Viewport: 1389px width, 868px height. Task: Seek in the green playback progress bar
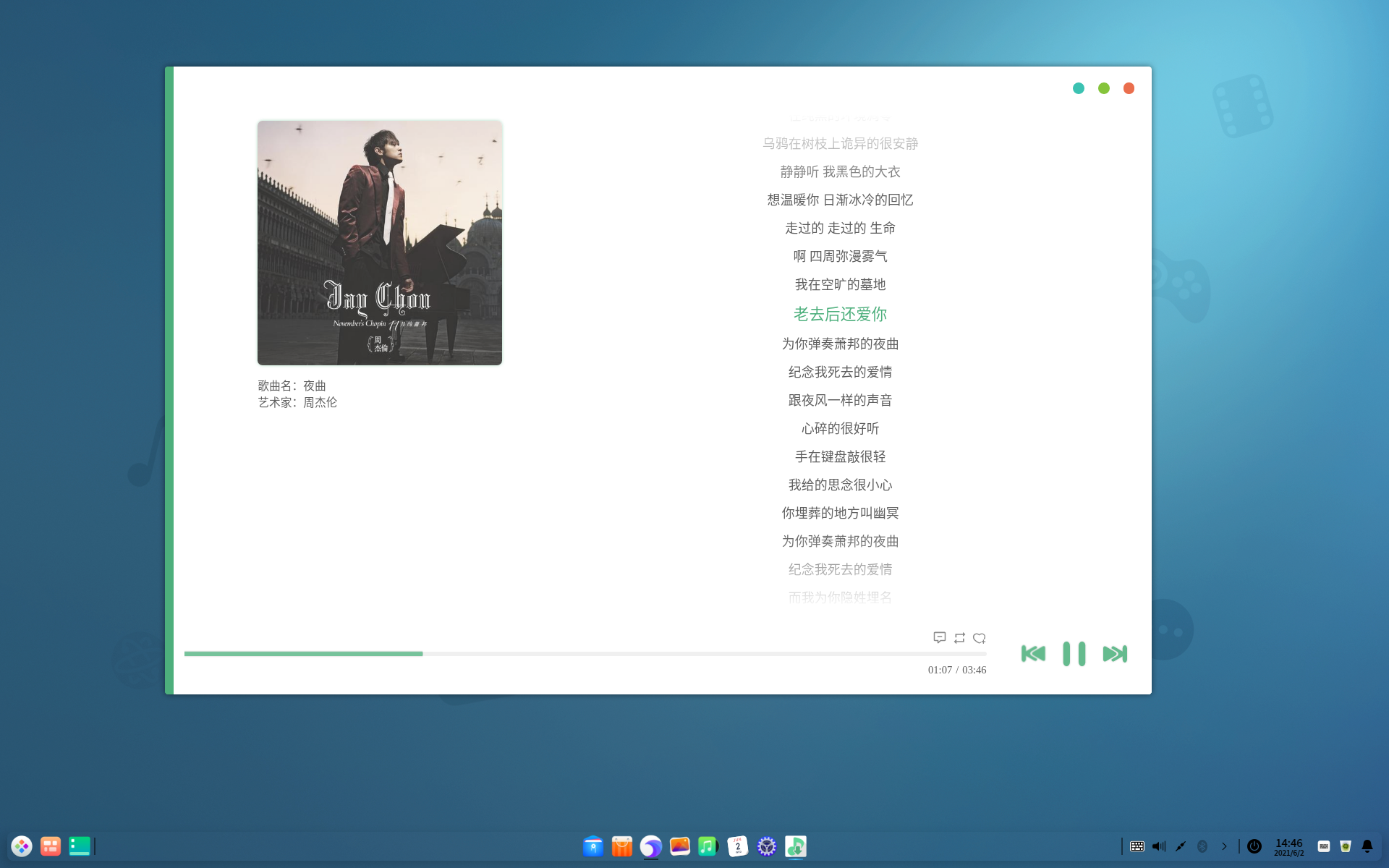coord(304,653)
